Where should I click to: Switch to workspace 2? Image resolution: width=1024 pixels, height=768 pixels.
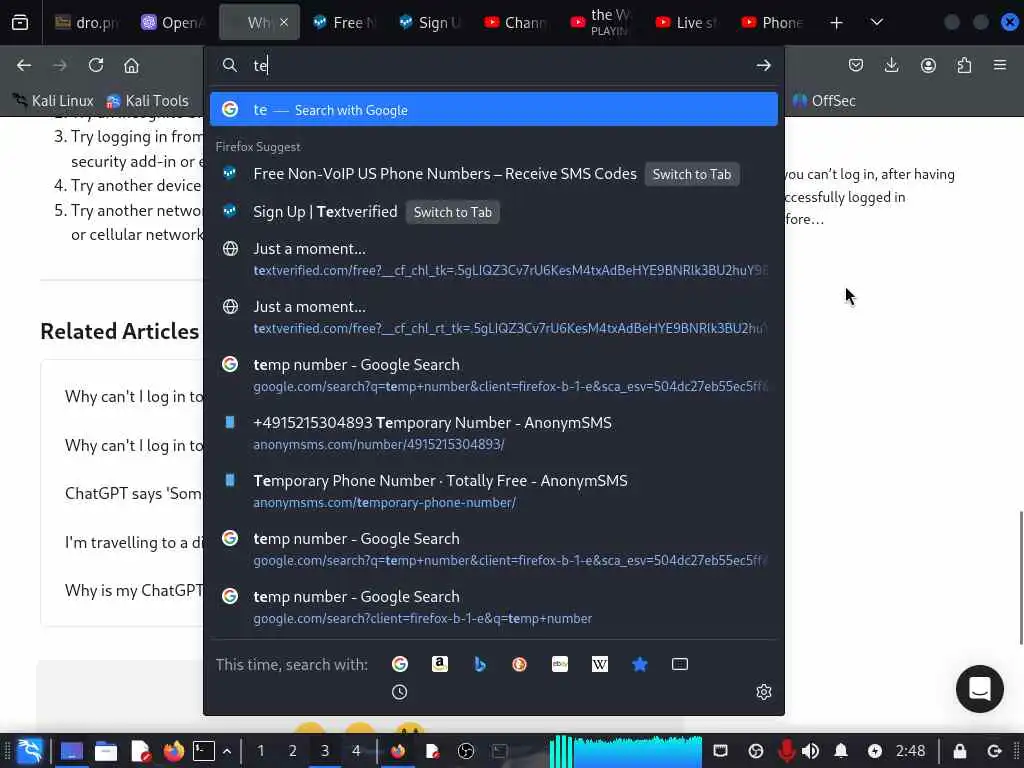tap(293, 751)
